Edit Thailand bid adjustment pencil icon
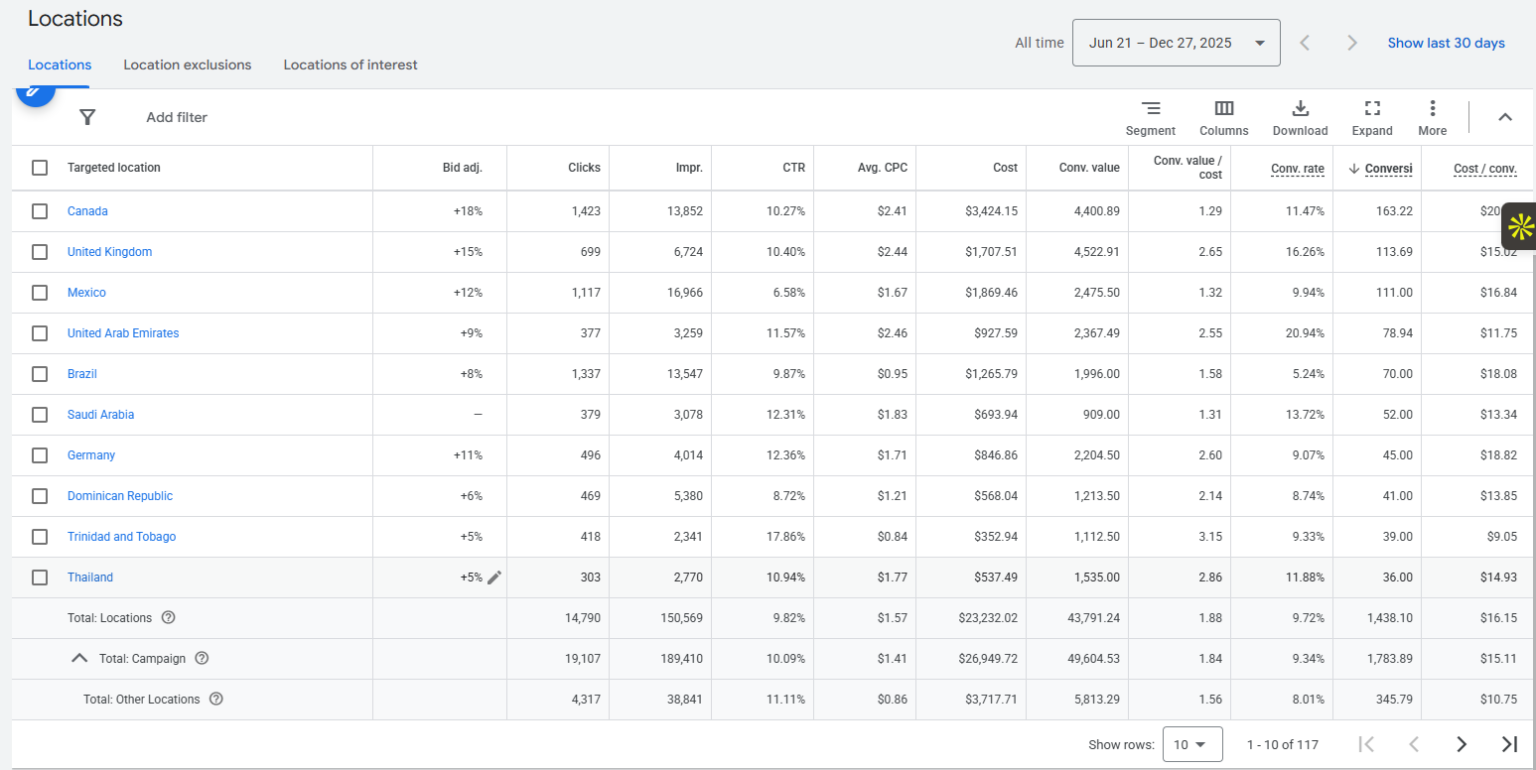 [x=494, y=577]
